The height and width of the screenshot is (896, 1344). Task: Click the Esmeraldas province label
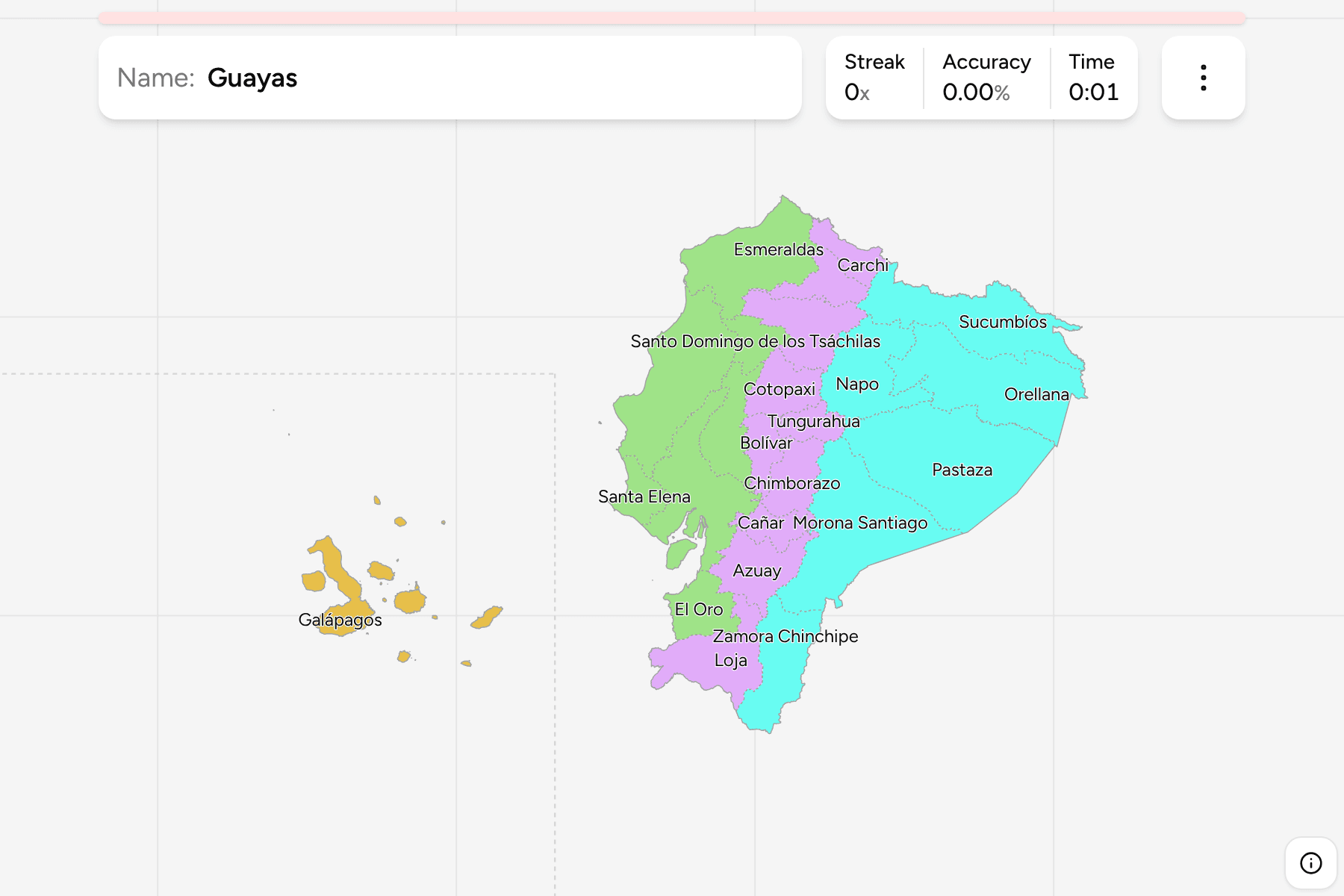(779, 249)
